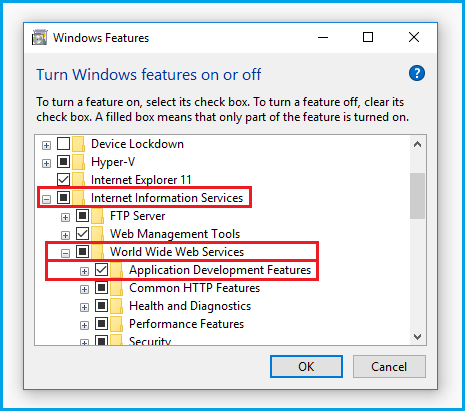Open the blue help question mark icon
Viewport: 465px width, 411px height.
pyautogui.click(x=417, y=73)
